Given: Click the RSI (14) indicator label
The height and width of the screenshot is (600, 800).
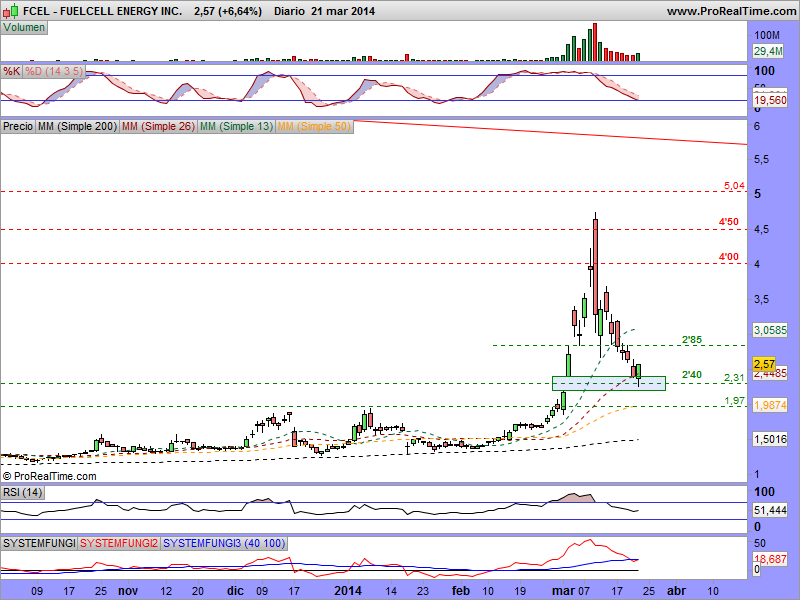Looking at the screenshot, I should pyautogui.click(x=22, y=492).
